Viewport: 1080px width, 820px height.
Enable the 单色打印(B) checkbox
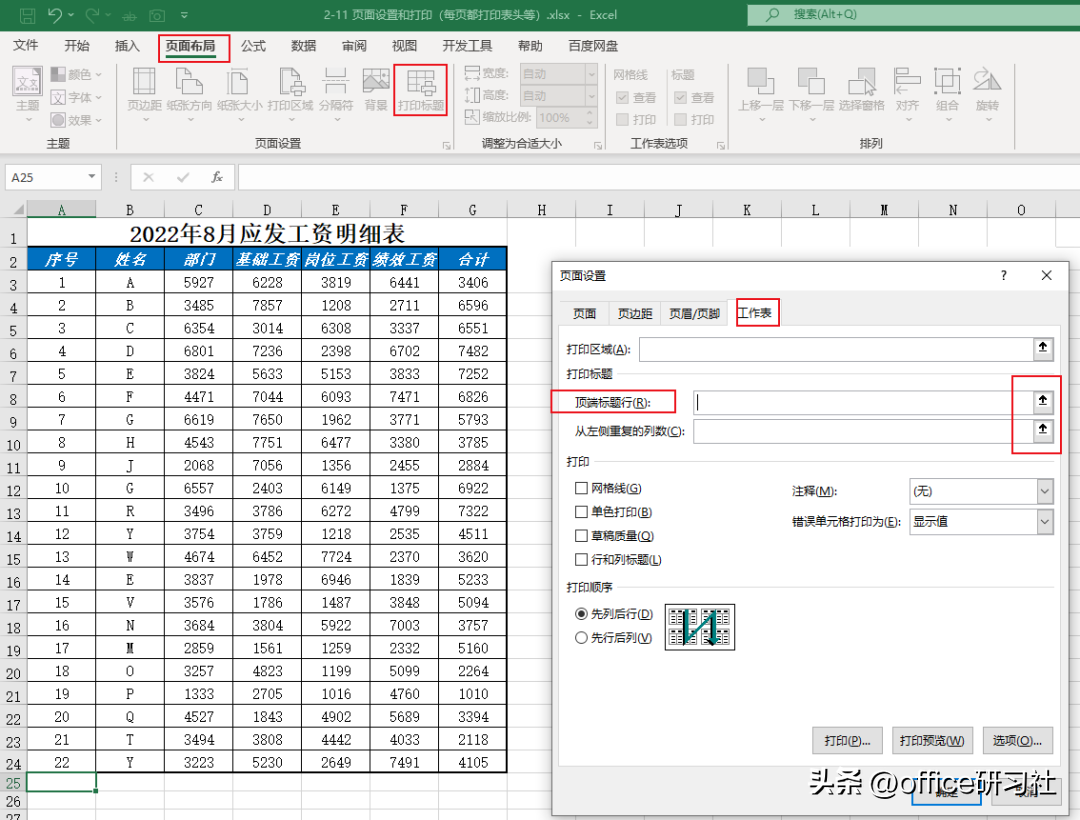(x=581, y=512)
